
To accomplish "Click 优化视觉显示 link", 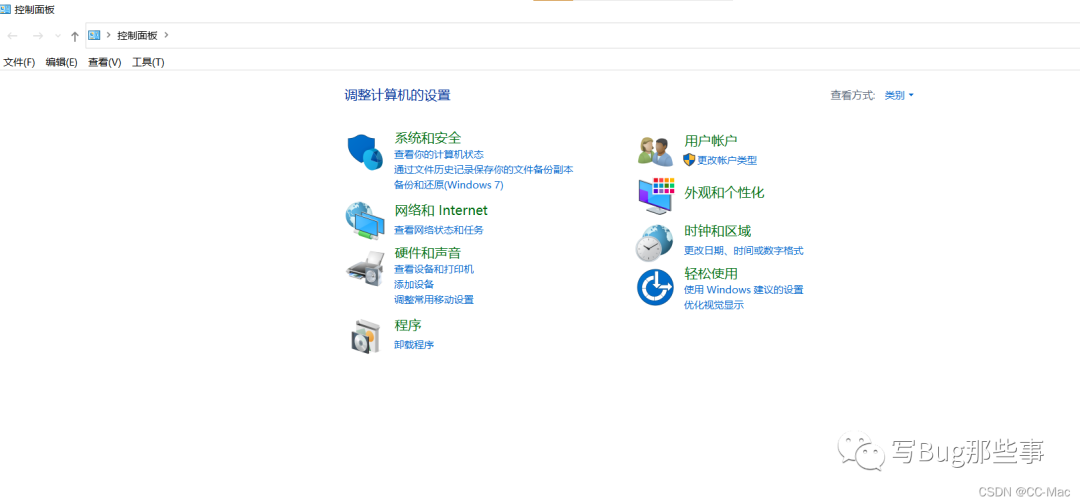I will (714, 305).
